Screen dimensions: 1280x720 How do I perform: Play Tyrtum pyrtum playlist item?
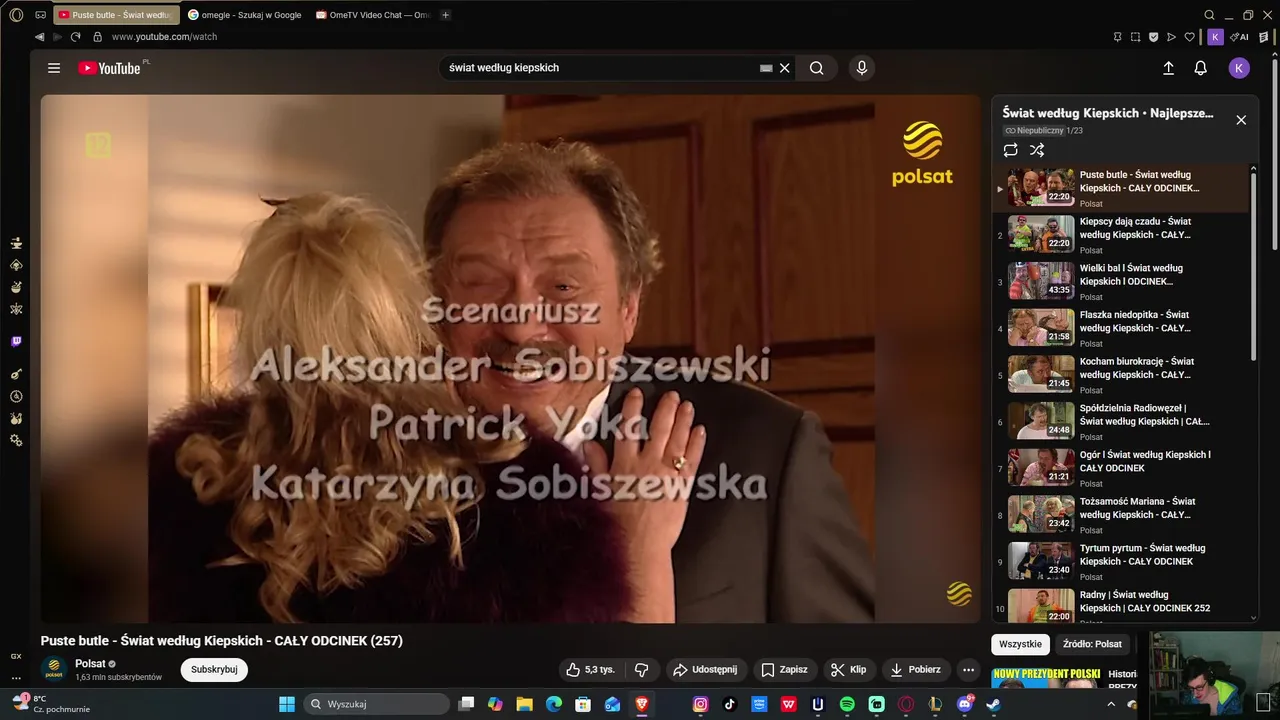pos(1120,562)
